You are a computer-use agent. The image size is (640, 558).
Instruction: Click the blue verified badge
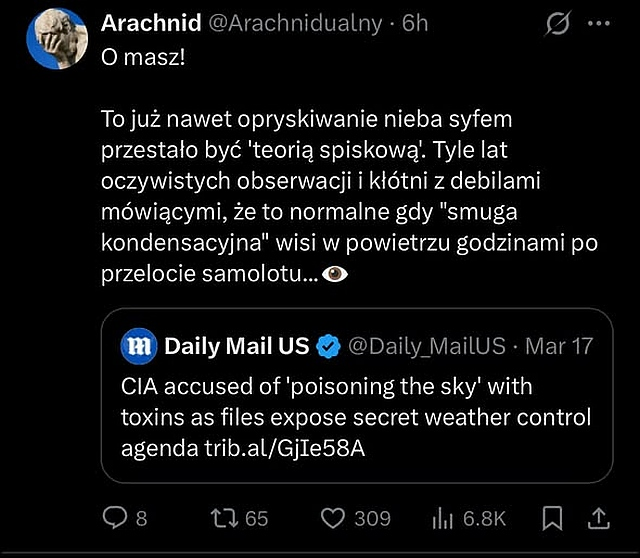click(x=327, y=347)
